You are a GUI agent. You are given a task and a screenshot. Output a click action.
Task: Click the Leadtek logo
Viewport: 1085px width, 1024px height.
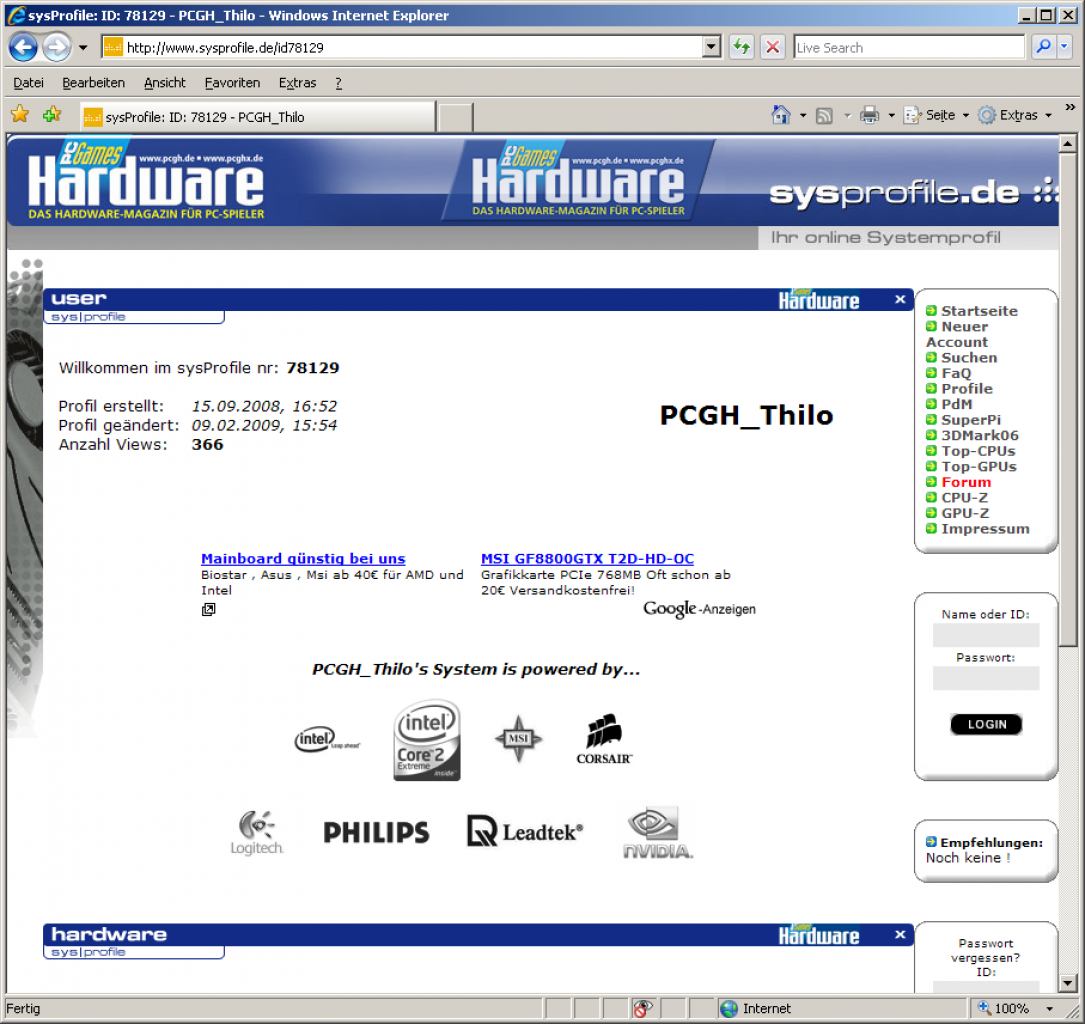525,831
